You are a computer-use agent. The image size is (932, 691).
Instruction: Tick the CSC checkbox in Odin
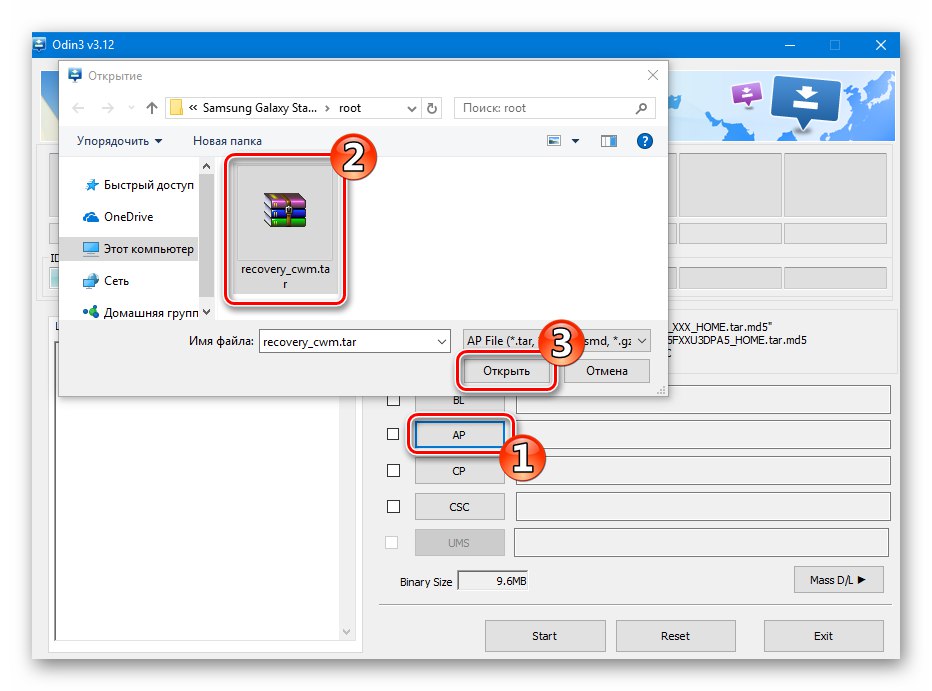click(393, 506)
